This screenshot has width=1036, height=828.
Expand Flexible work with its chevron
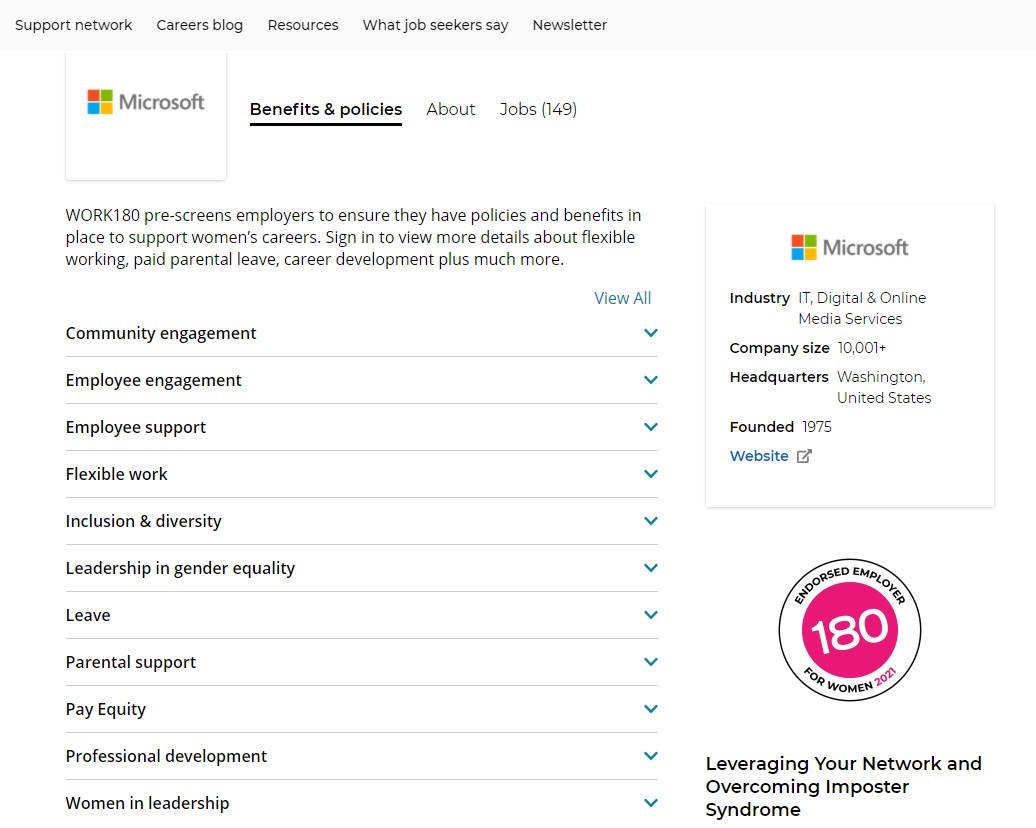pos(651,474)
